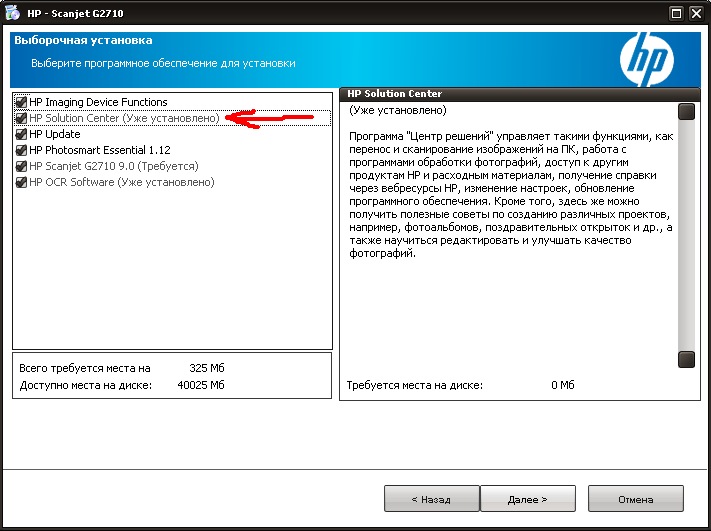Click the Требуется места на диске label
This screenshot has height=531, width=711.
pos(415,385)
